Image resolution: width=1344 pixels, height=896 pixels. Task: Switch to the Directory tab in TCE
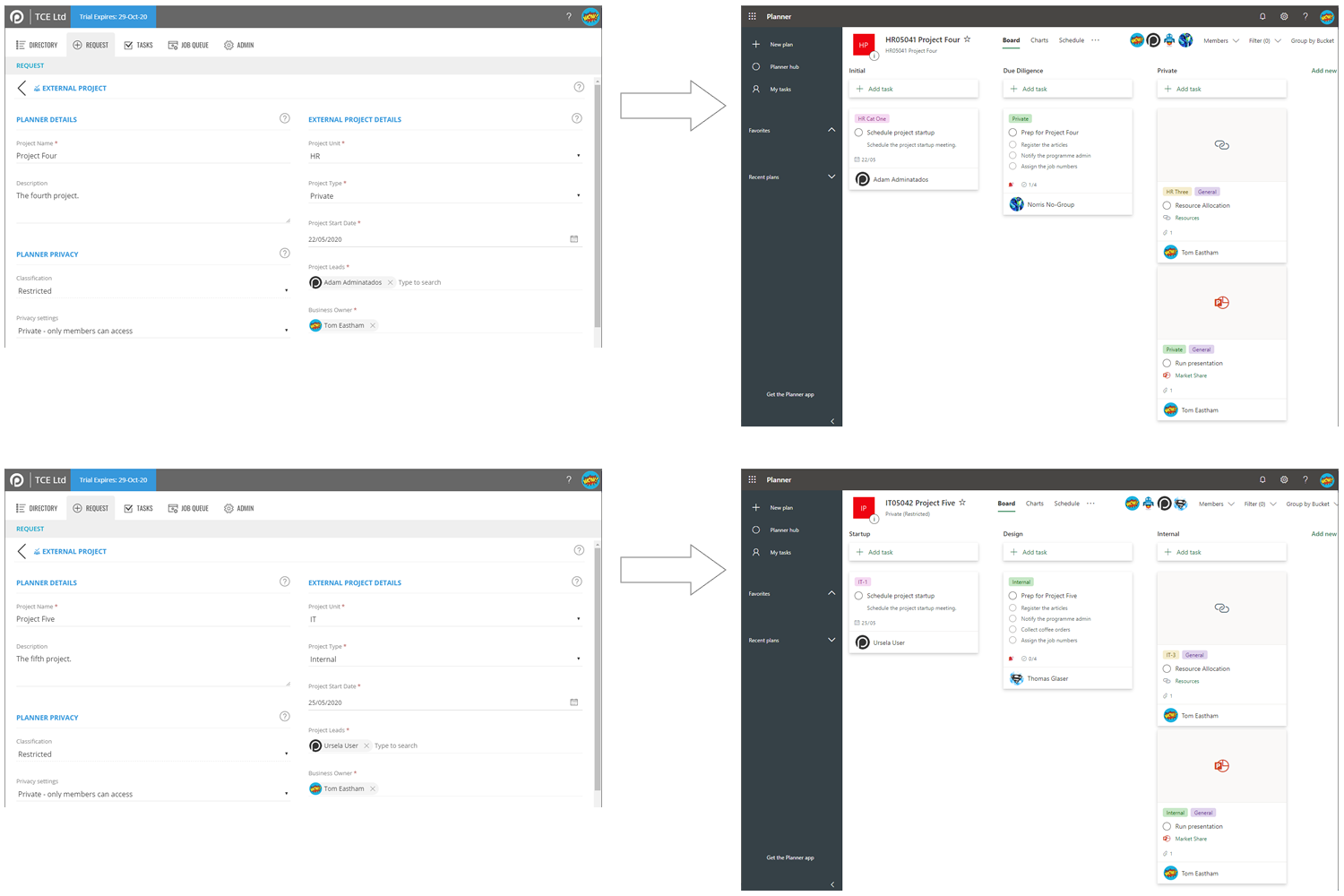click(39, 44)
